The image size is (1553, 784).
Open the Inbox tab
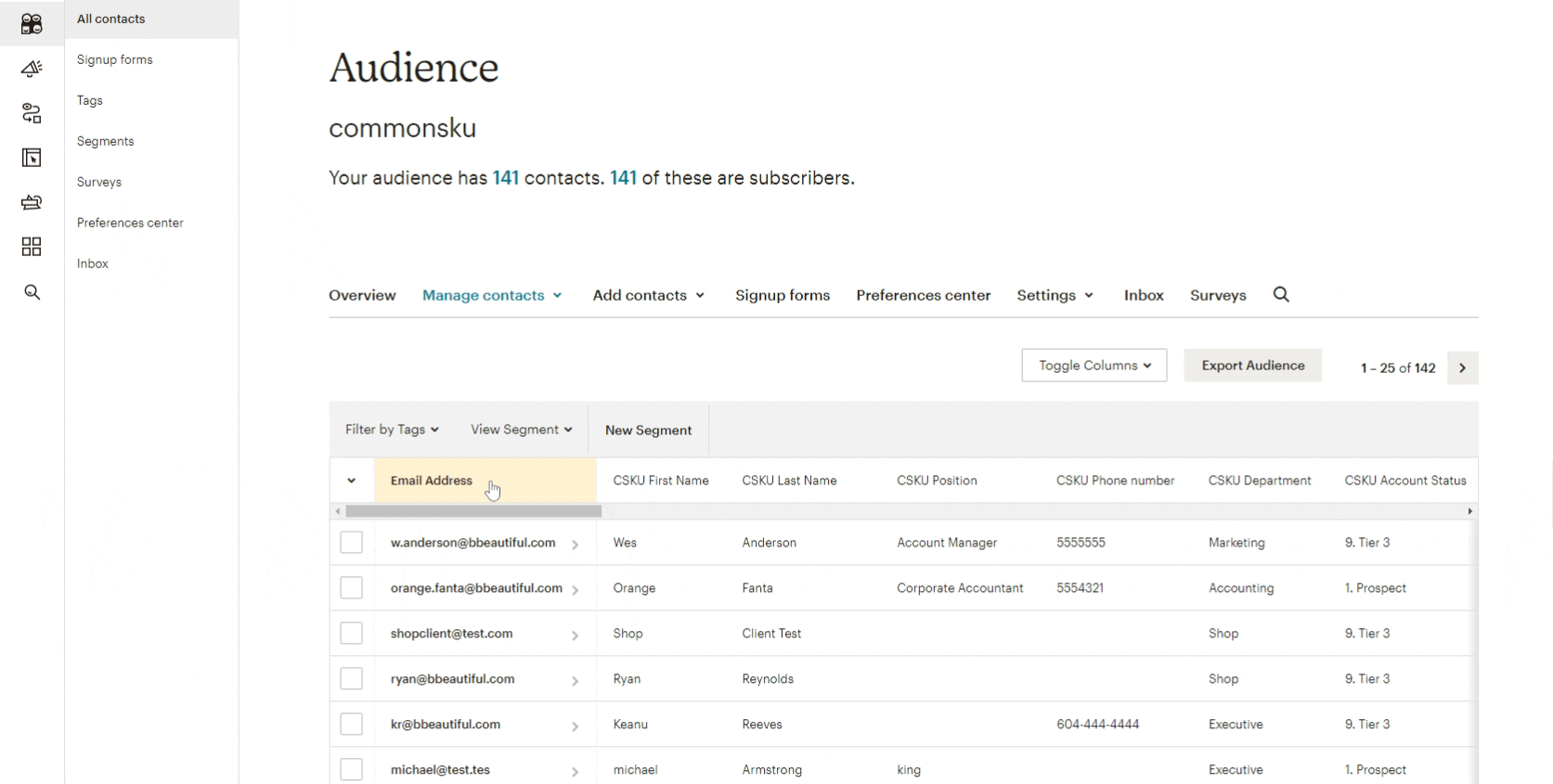(x=1144, y=295)
